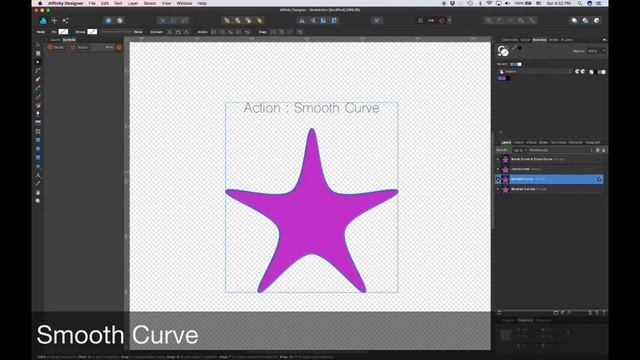This screenshot has height=360, width=640.
Task: Click the Stroke colour swatch in context toolbar
Action: (x=92, y=31)
